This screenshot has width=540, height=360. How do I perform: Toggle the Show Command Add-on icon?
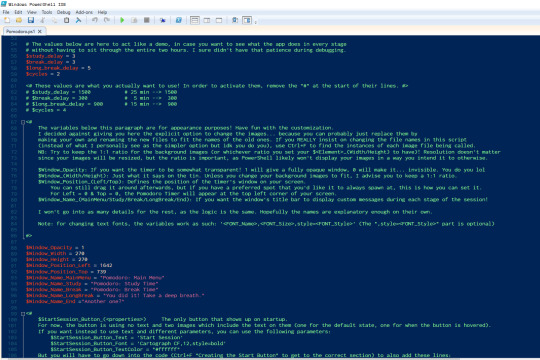[247, 20]
